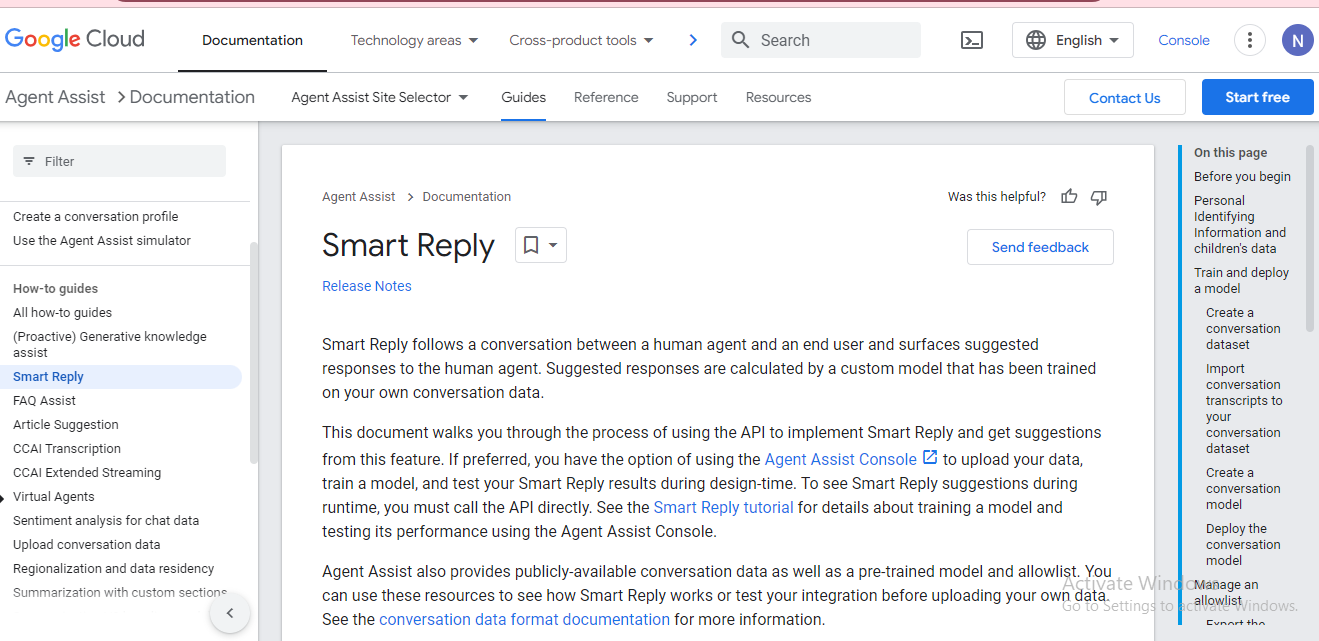Click the search magnifier icon

pyautogui.click(x=740, y=40)
